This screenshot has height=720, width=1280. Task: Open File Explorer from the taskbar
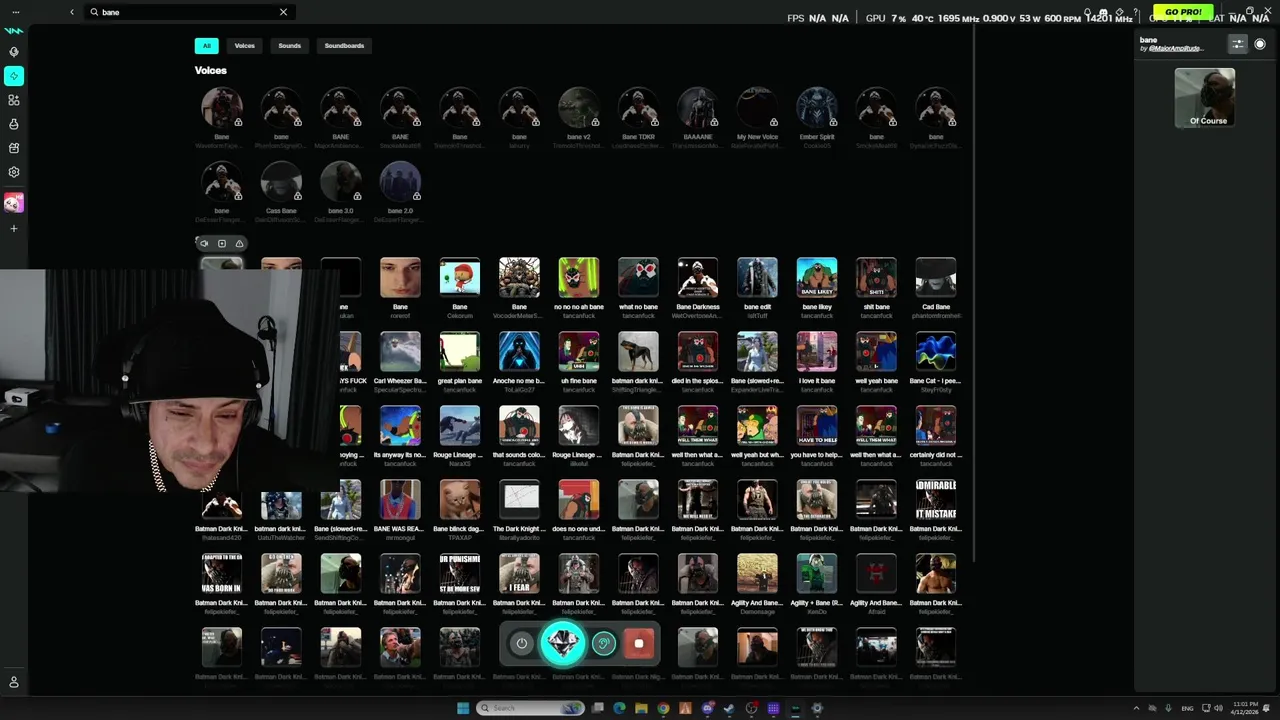pyautogui.click(x=641, y=708)
